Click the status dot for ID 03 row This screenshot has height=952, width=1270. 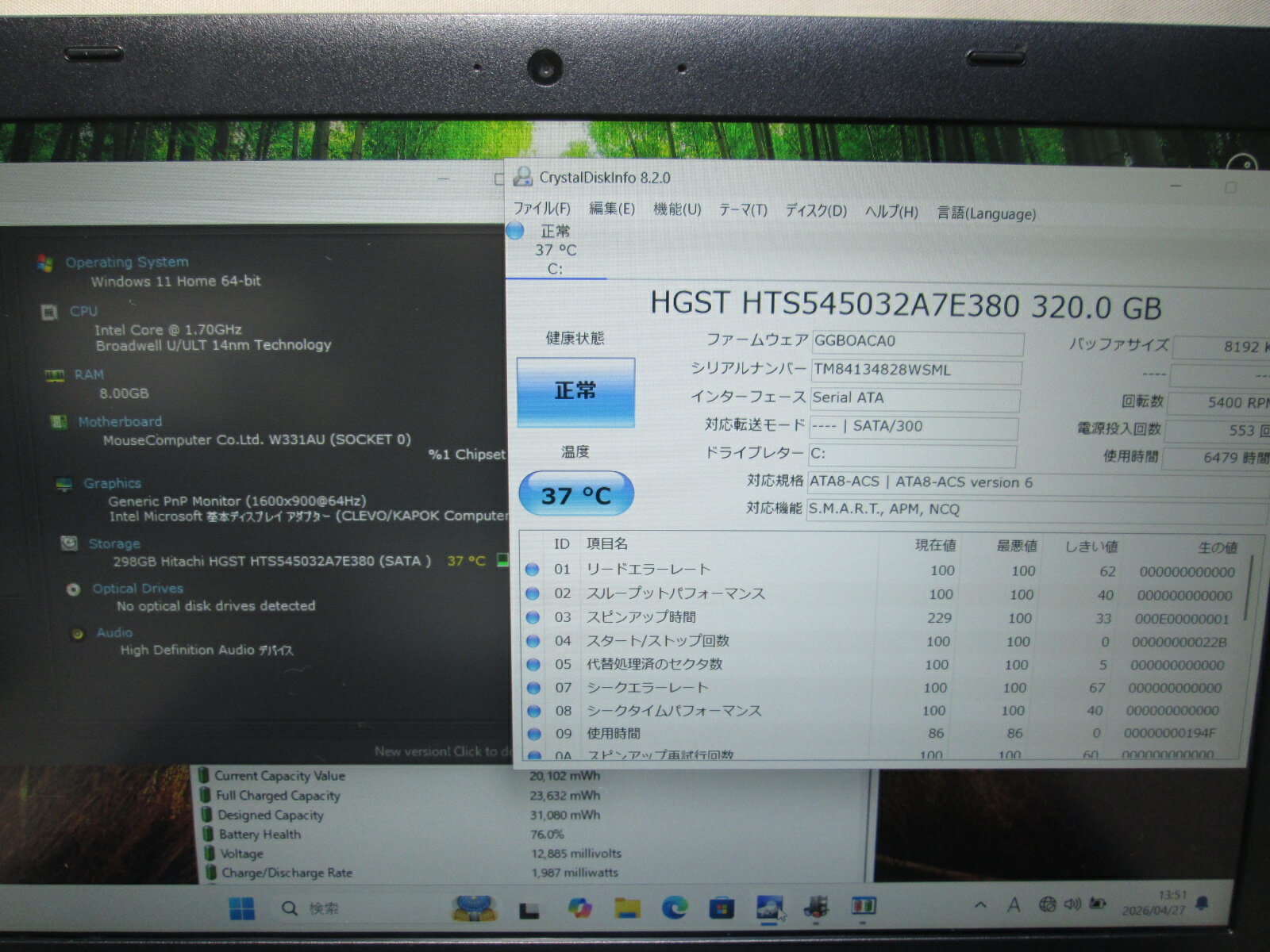click(533, 617)
